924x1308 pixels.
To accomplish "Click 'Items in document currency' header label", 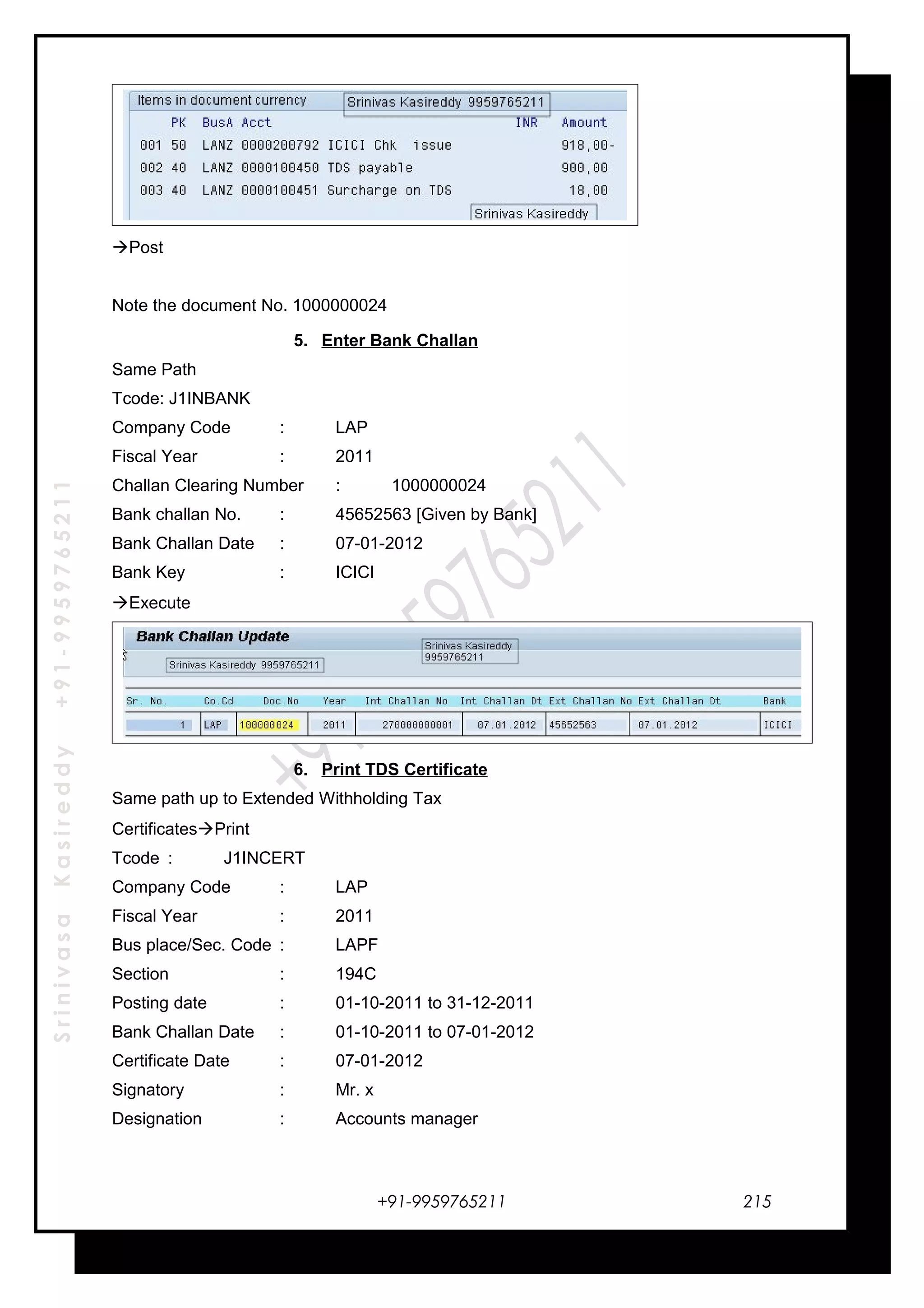I will click(x=222, y=100).
